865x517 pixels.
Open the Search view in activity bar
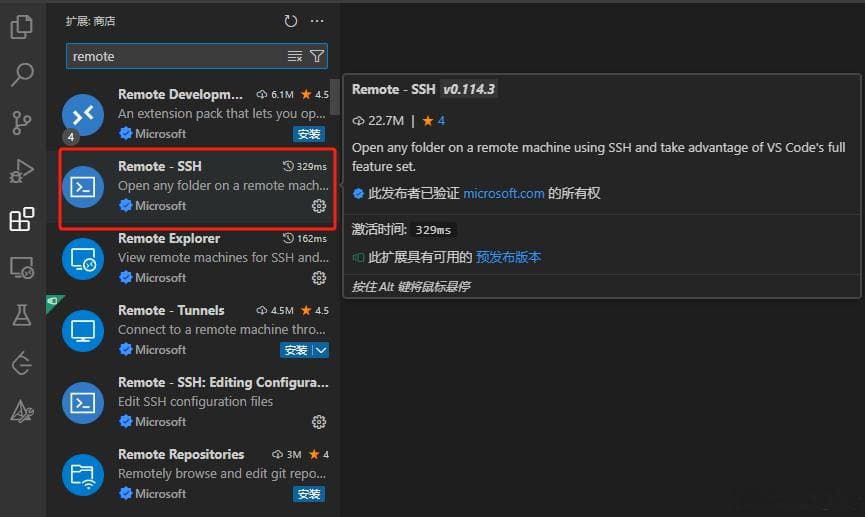(22, 74)
